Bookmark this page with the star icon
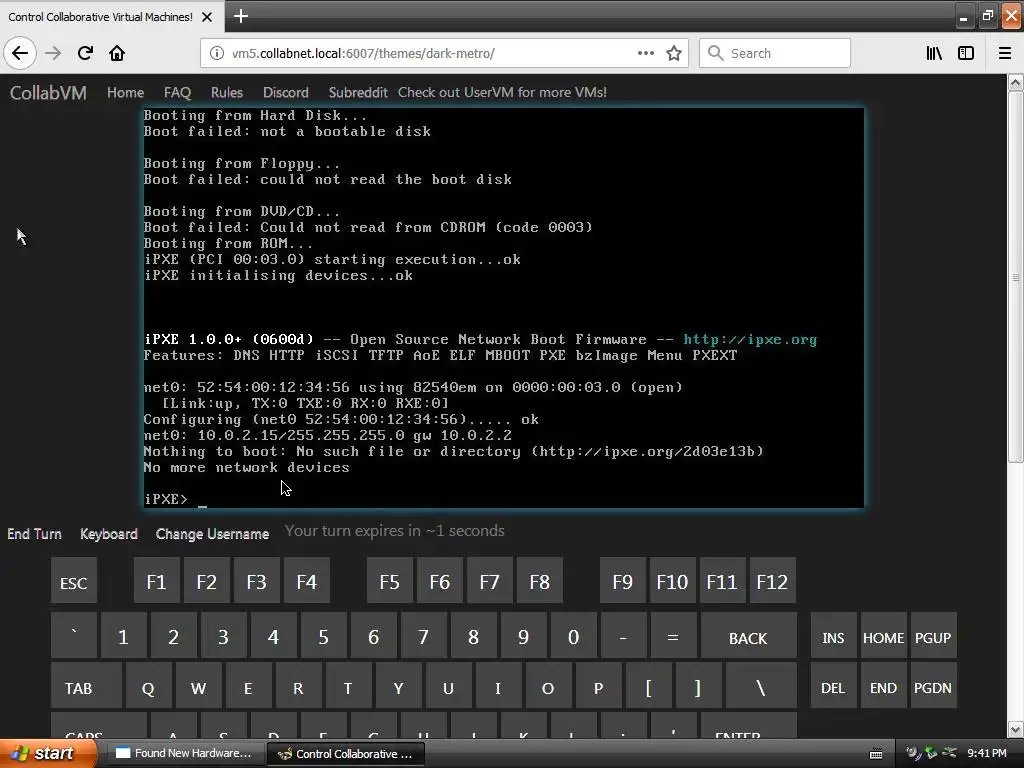The image size is (1024, 768). coord(674,53)
